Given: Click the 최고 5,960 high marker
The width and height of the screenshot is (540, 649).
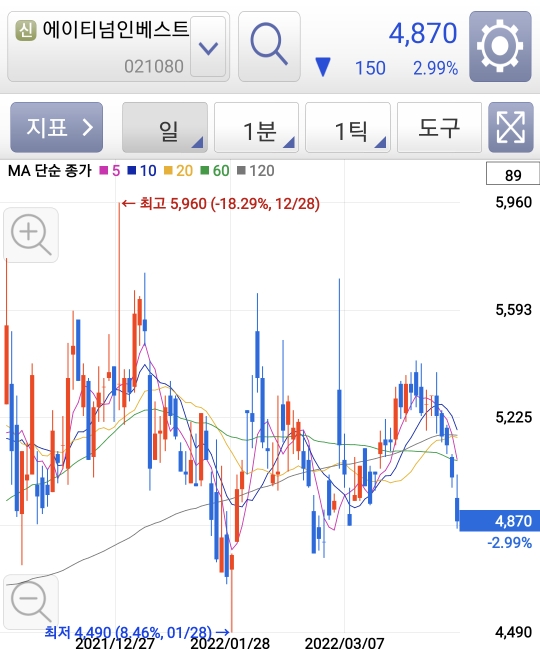Looking at the screenshot, I should point(221,204).
